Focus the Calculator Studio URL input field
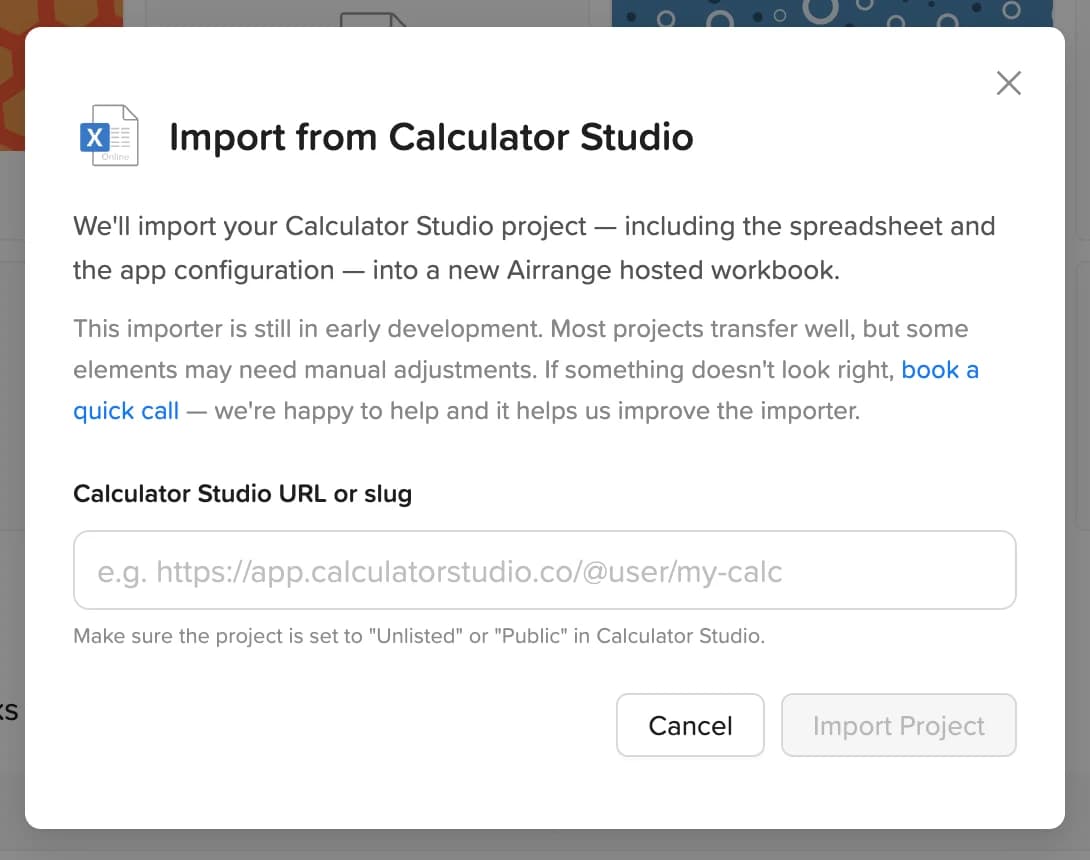The width and height of the screenshot is (1090, 860). 544,570
